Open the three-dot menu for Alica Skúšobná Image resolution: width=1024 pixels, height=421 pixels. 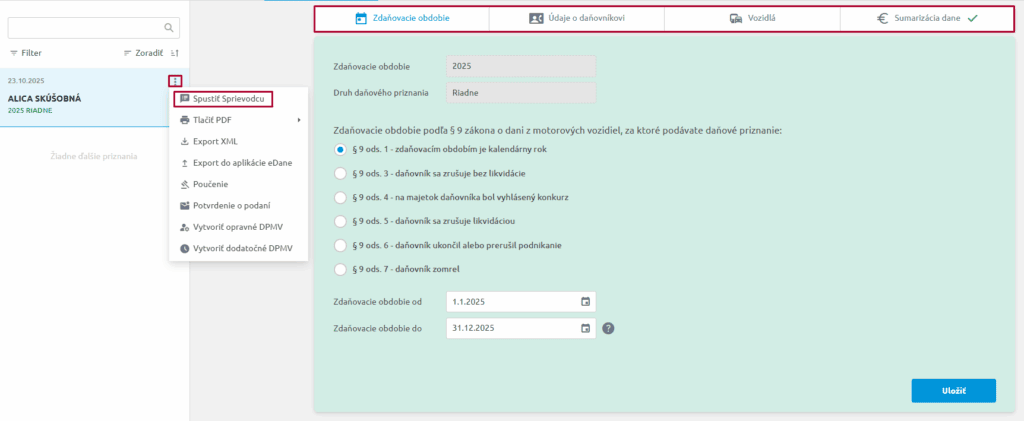(175, 81)
